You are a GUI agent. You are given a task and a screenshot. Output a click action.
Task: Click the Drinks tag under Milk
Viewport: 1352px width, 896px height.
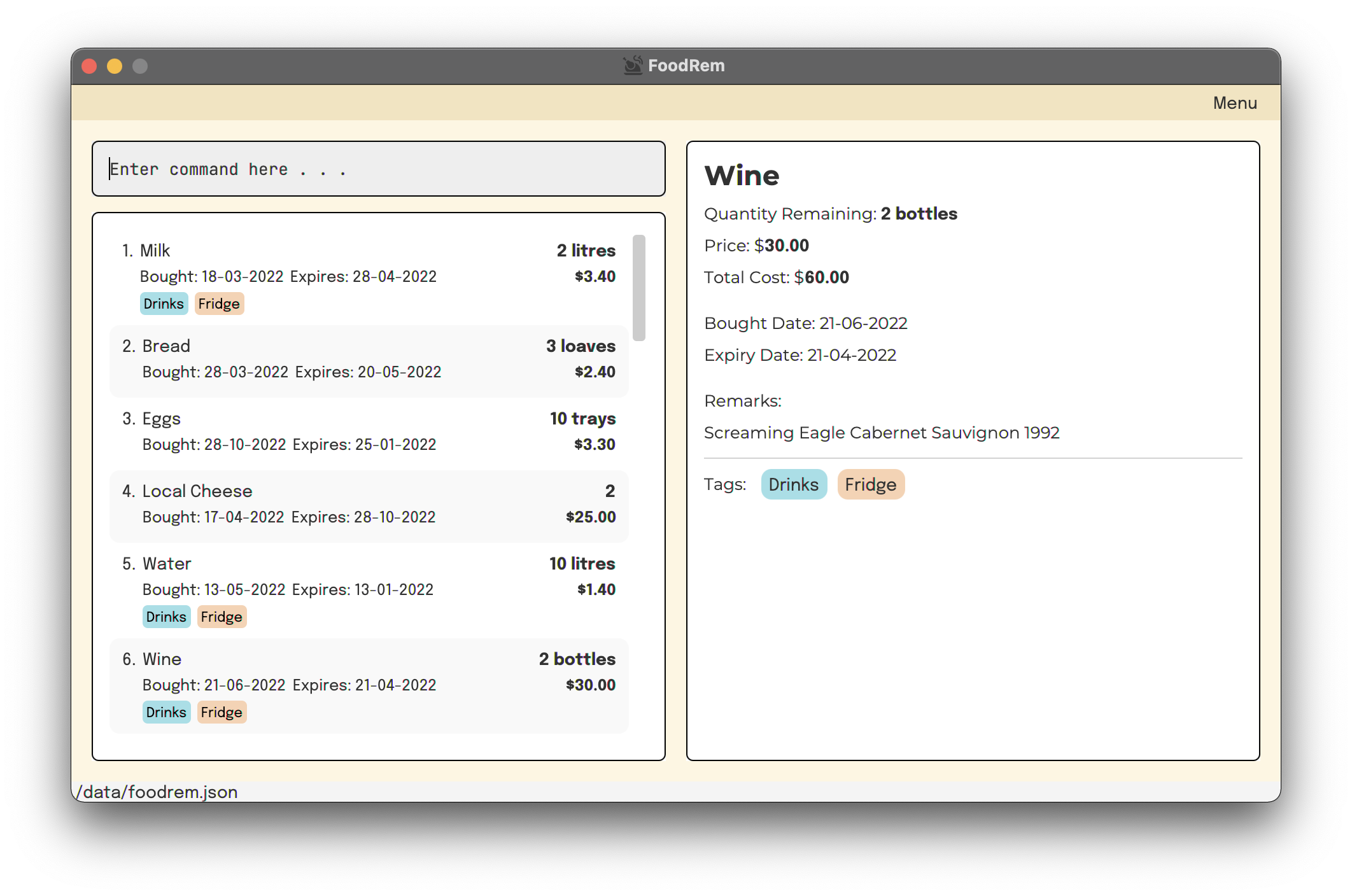pos(164,304)
